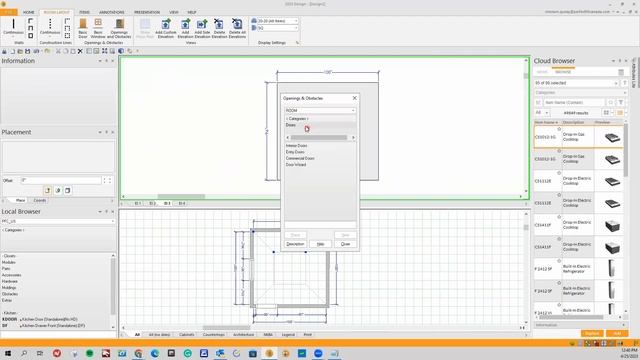Click the elevation view horizontal scrollbar thumb
The width and height of the screenshot is (640, 360).
point(181,196)
